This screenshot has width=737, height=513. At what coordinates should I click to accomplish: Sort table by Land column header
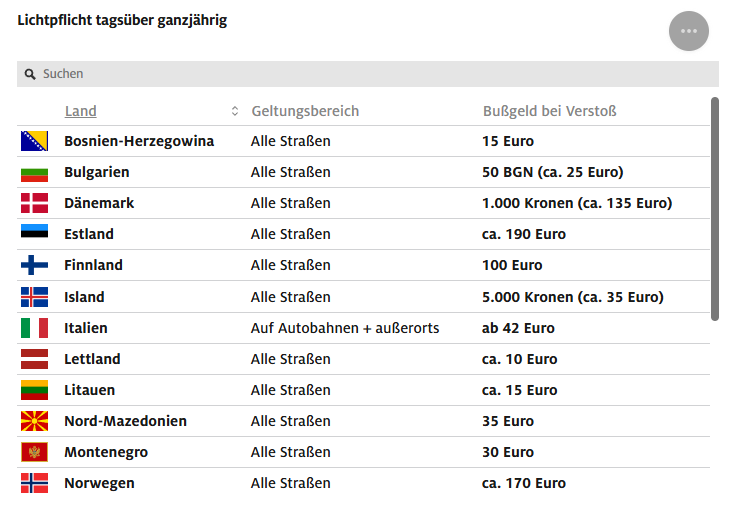(x=81, y=111)
